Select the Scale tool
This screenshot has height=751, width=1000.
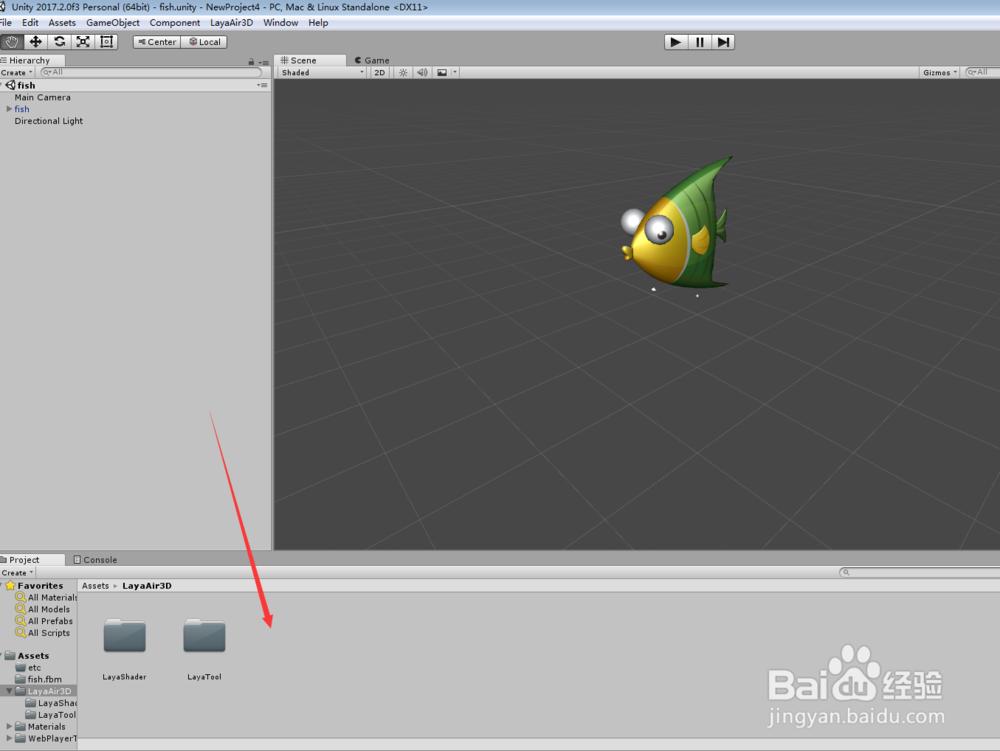tap(82, 41)
